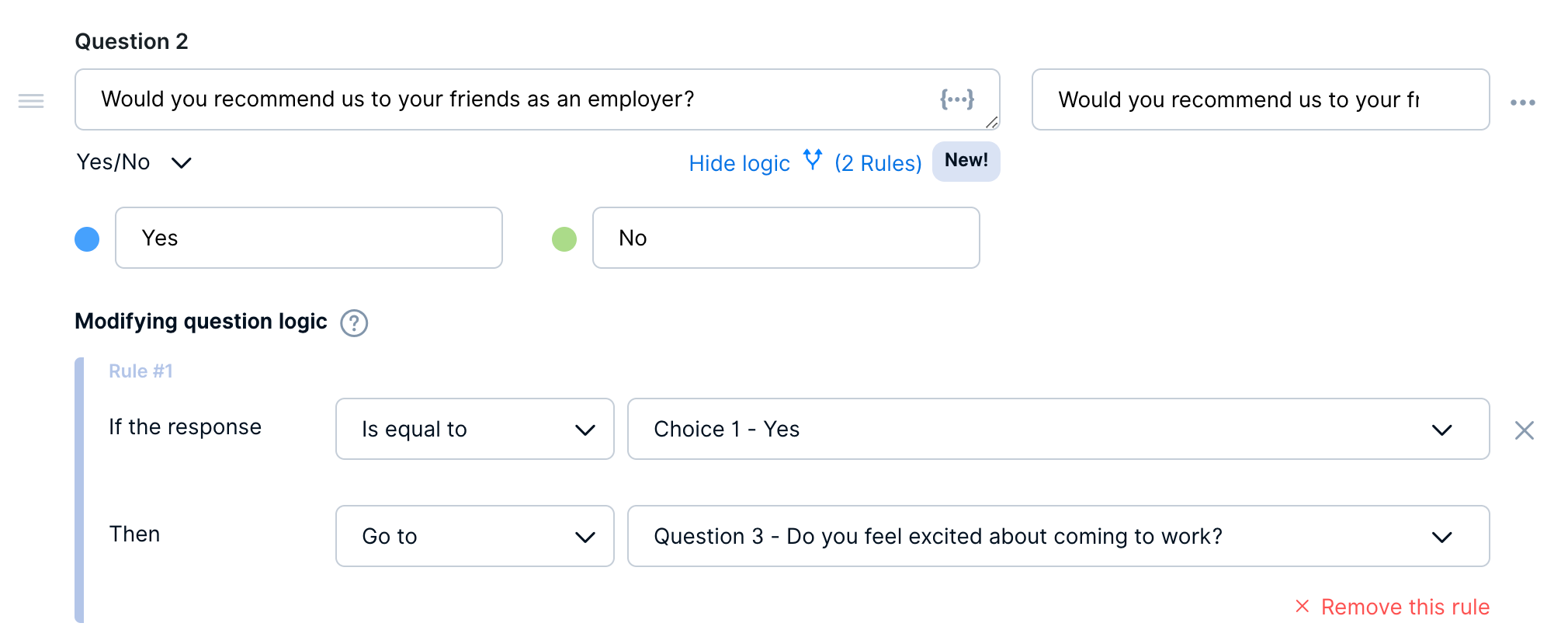Click the green dot beside No choice
The image size is (1568, 637).
(564, 238)
